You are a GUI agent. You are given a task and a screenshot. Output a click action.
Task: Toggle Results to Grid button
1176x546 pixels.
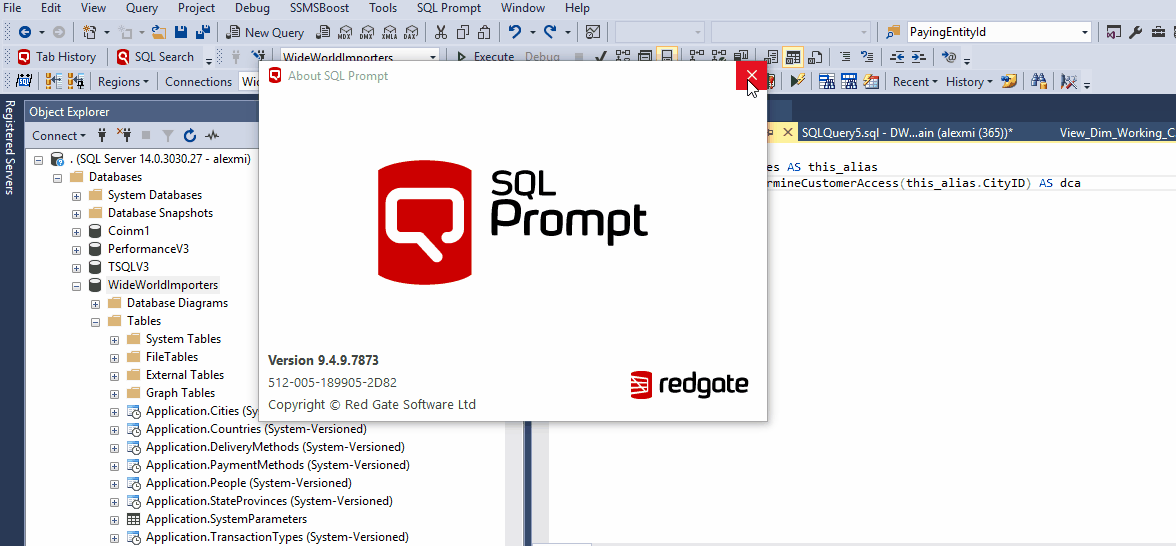click(x=793, y=57)
